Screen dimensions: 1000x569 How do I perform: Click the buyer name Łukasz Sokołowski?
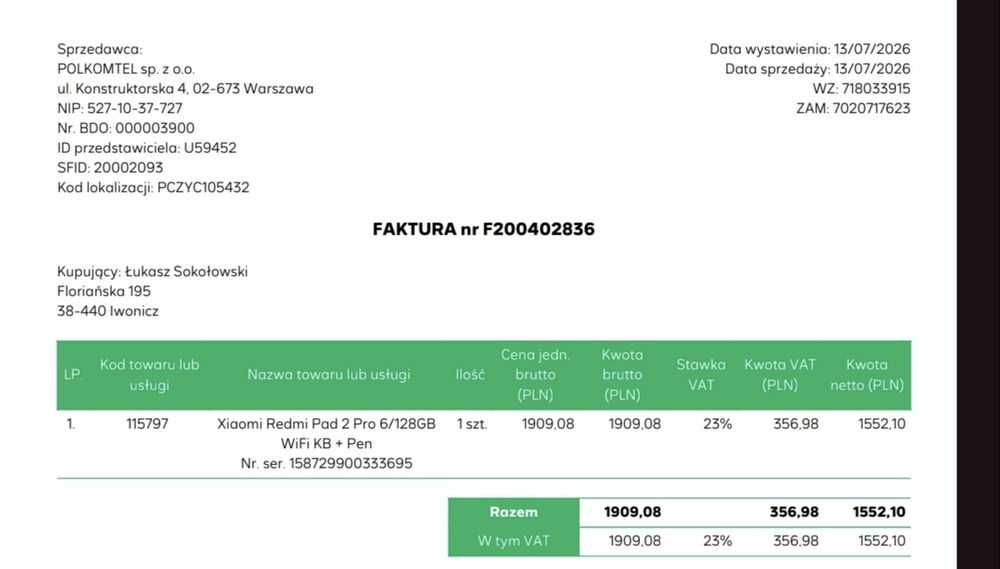click(186, 272)
